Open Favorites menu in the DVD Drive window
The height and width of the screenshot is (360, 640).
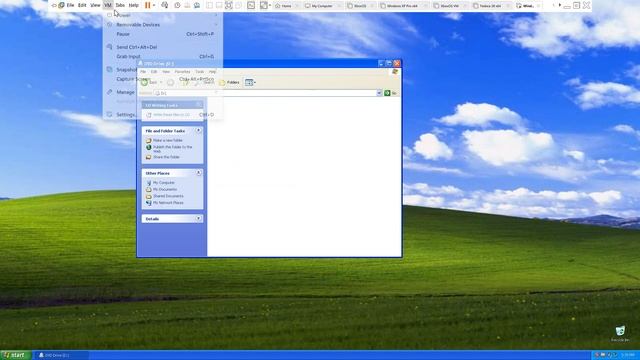point(182,72)
